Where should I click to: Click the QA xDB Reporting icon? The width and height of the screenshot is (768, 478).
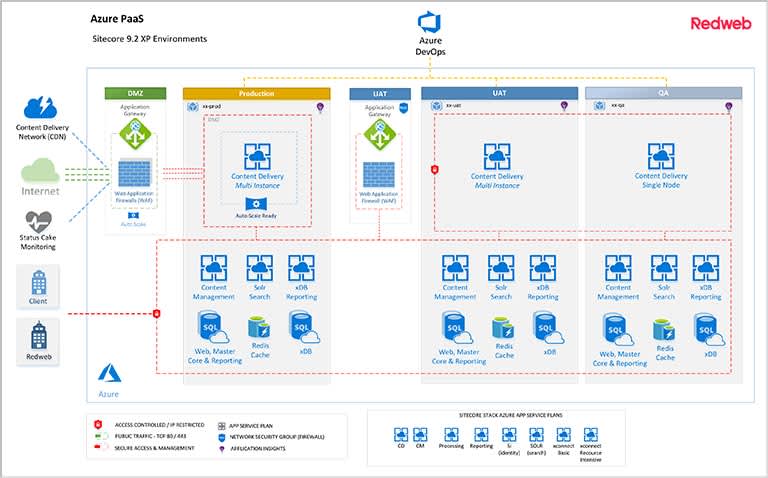(706, 268)
